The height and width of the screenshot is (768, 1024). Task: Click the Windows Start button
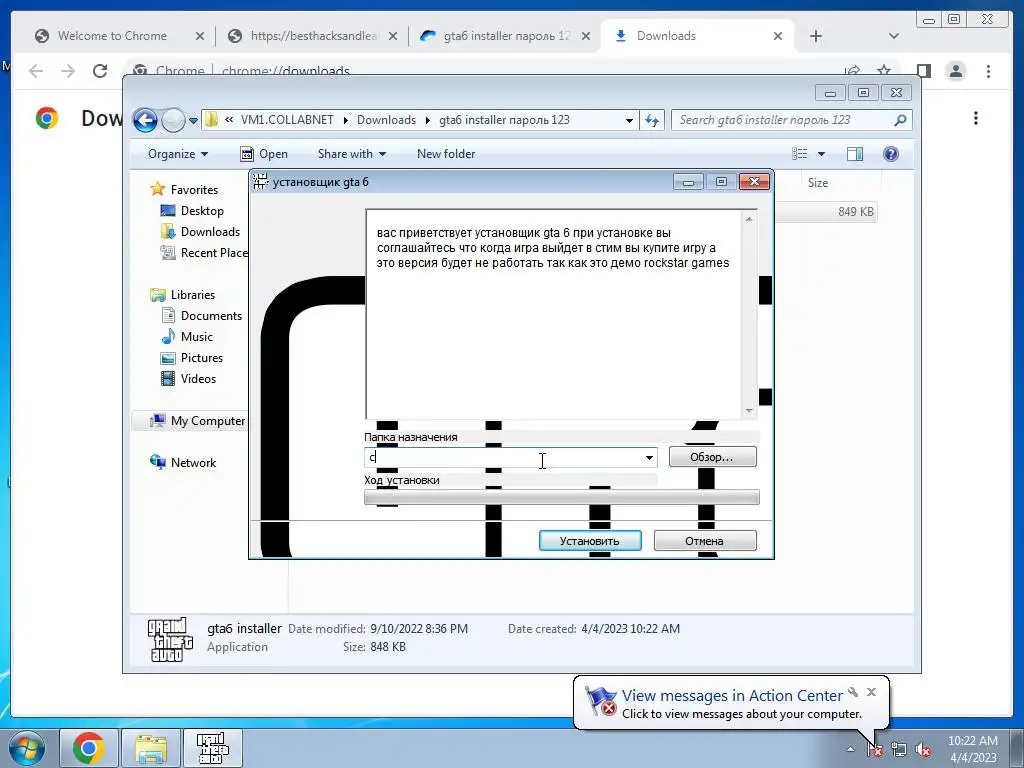[x=26, y=748]
